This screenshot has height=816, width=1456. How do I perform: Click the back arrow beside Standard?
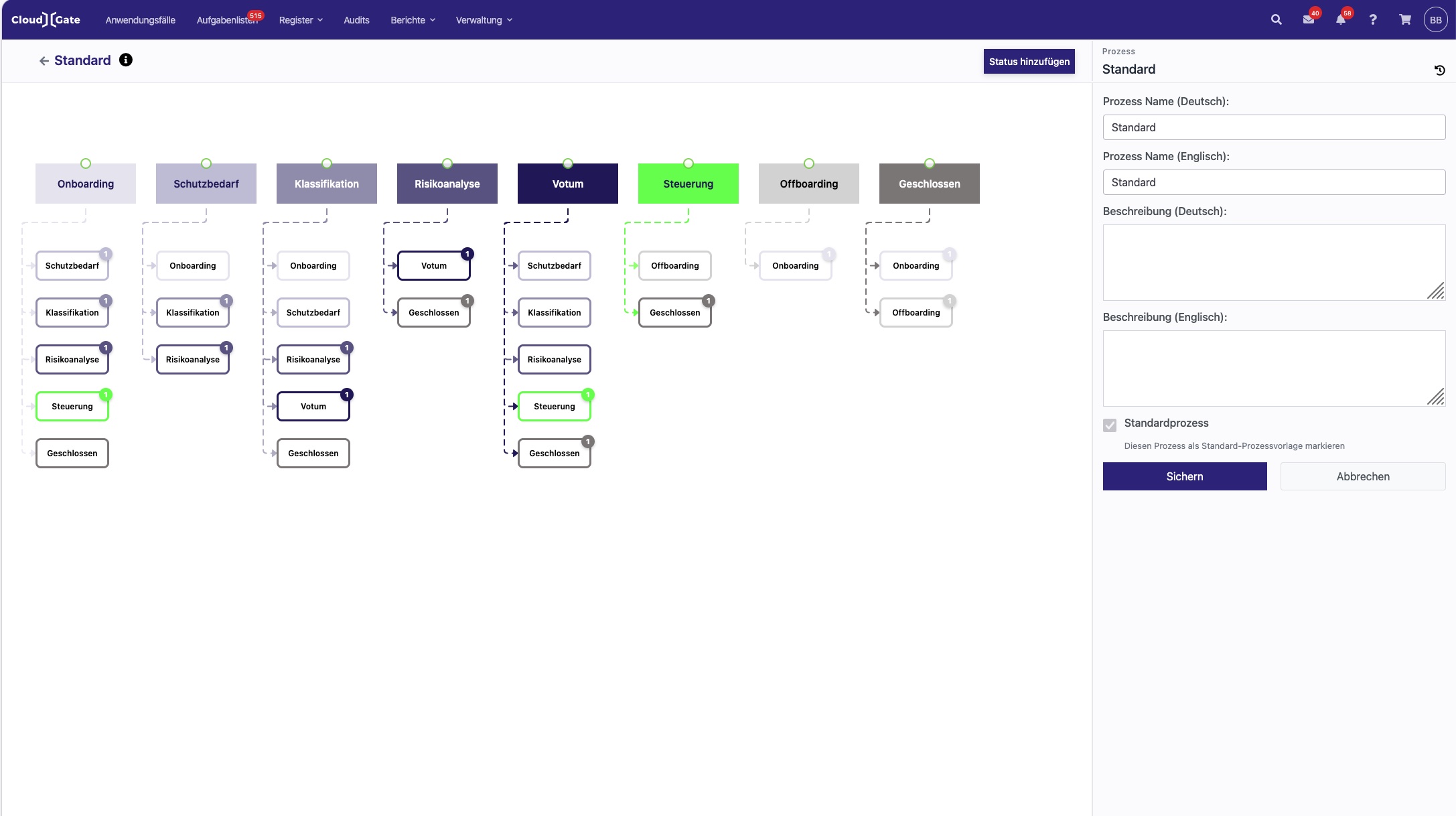[x=44, y=61]
